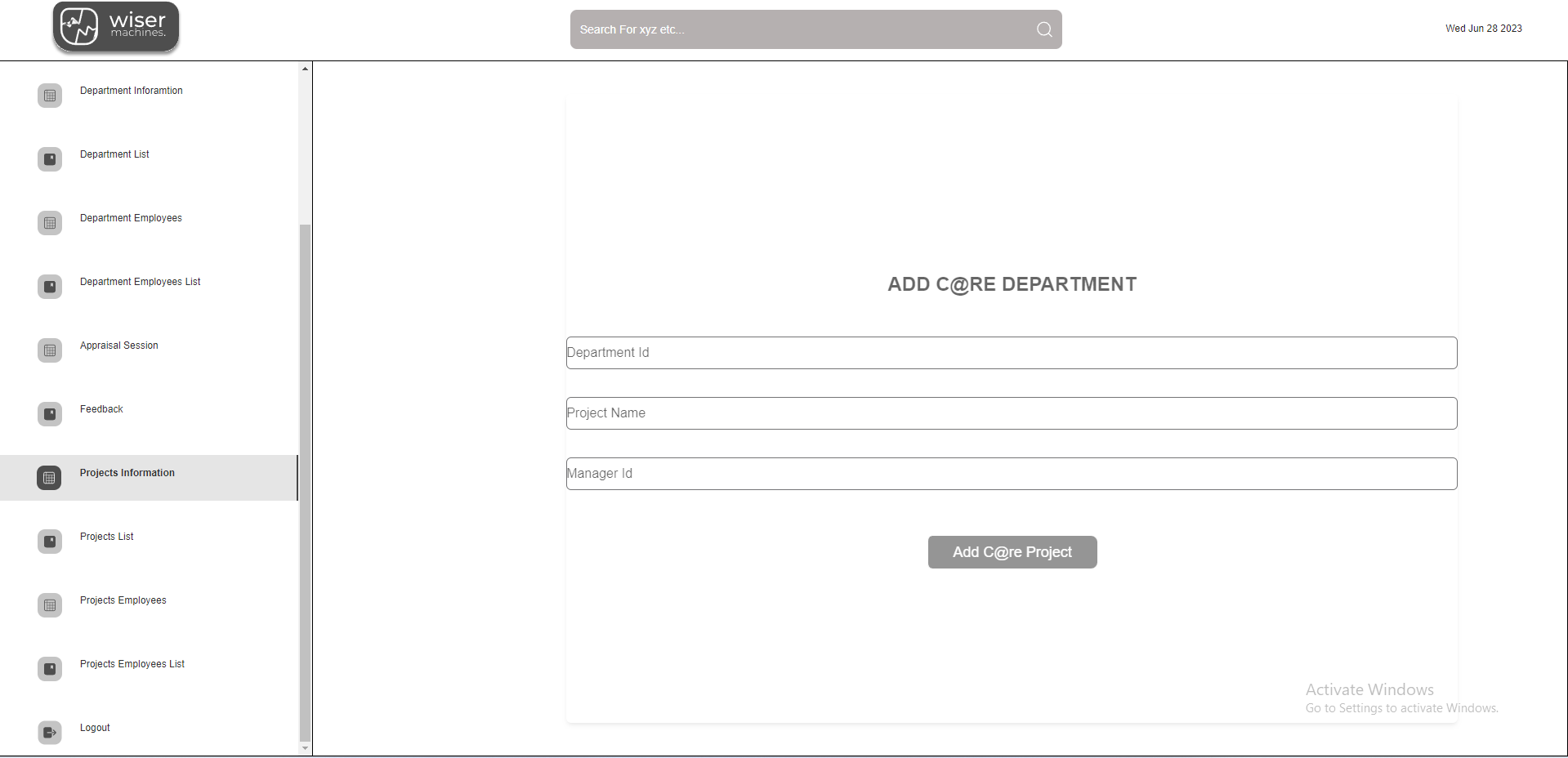Select Department Employees List in sidebar
This screenshot has height=758, width=1568.
[x=140, y=282]
